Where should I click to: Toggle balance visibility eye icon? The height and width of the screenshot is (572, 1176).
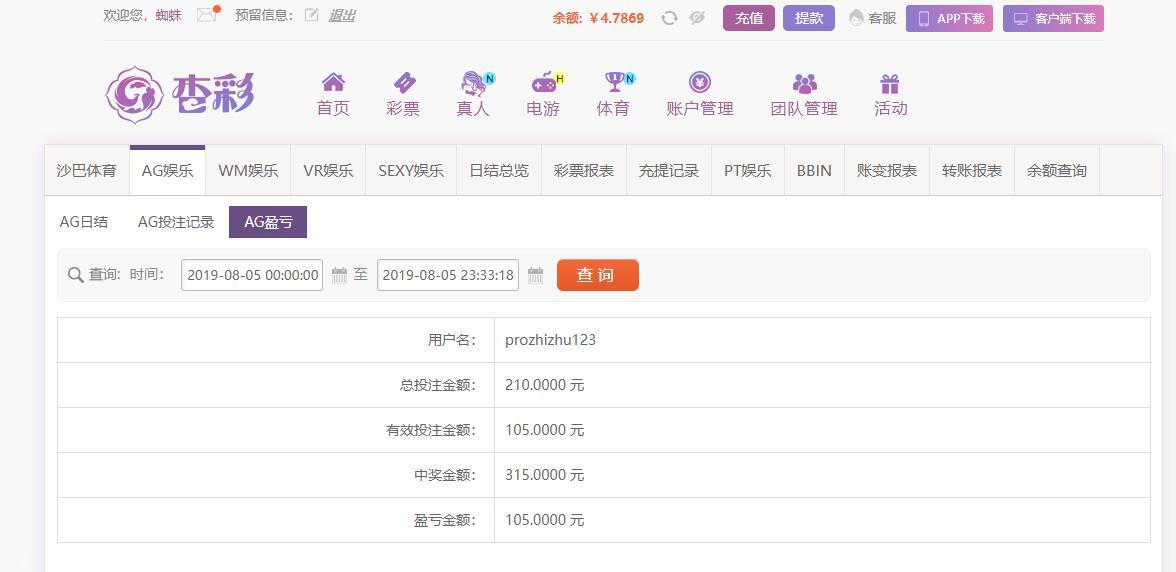[697, 18]
